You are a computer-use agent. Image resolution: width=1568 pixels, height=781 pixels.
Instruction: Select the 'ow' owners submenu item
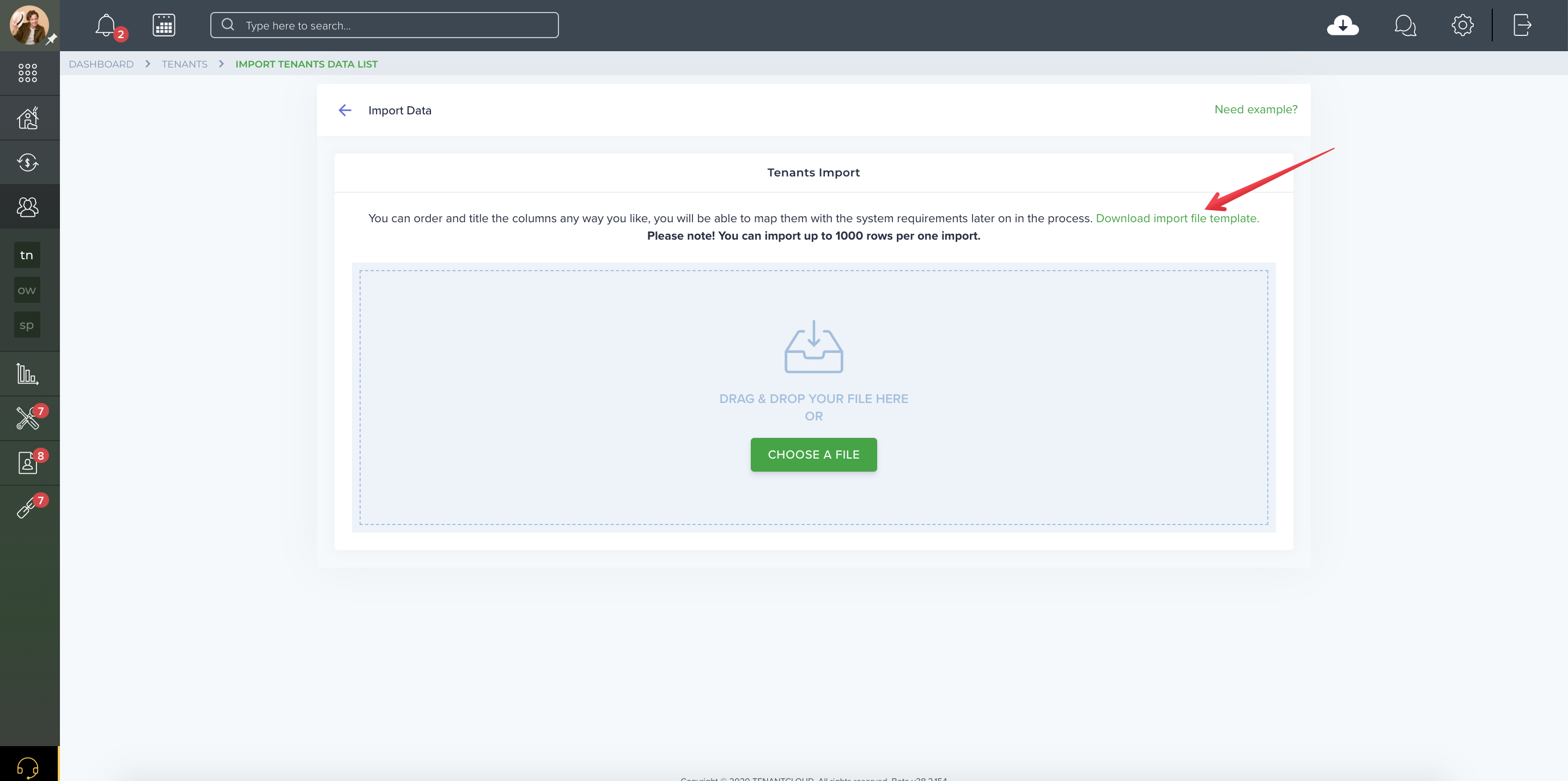click(27, 290)
